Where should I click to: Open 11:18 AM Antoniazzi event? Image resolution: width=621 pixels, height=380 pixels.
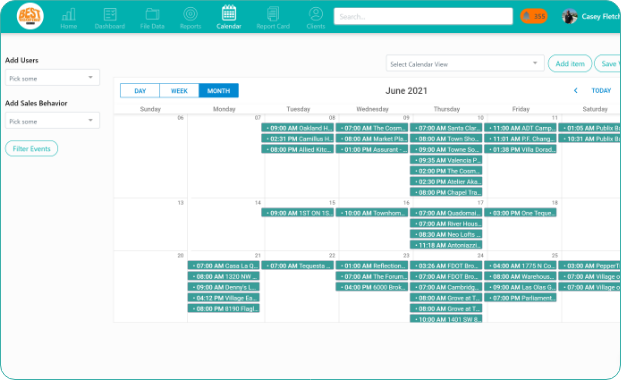click(446, 245)
